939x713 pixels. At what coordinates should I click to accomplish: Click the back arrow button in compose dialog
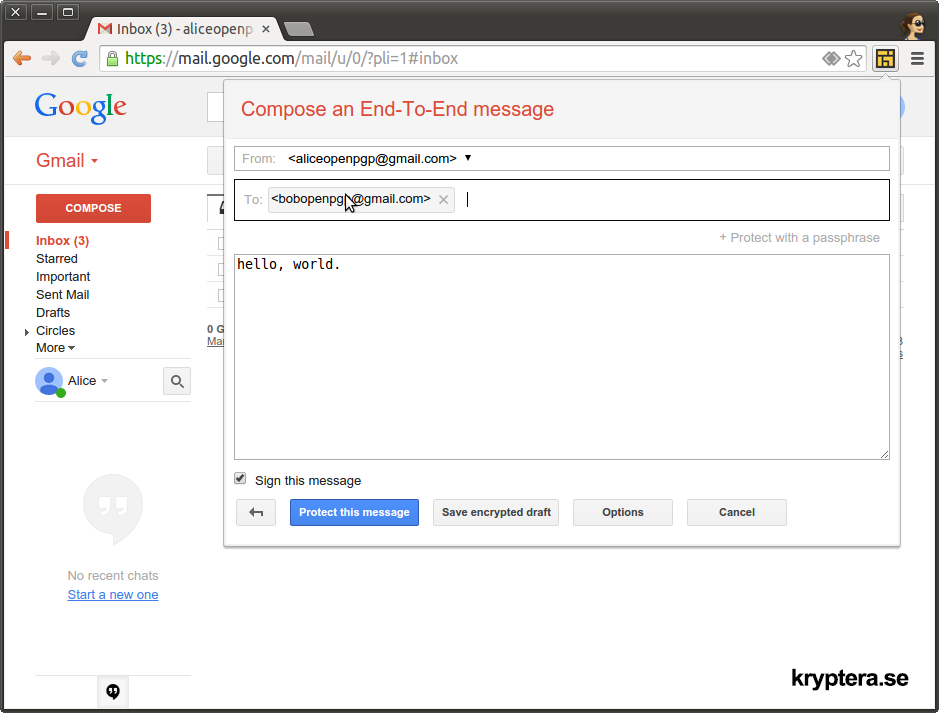pos(256,512)
